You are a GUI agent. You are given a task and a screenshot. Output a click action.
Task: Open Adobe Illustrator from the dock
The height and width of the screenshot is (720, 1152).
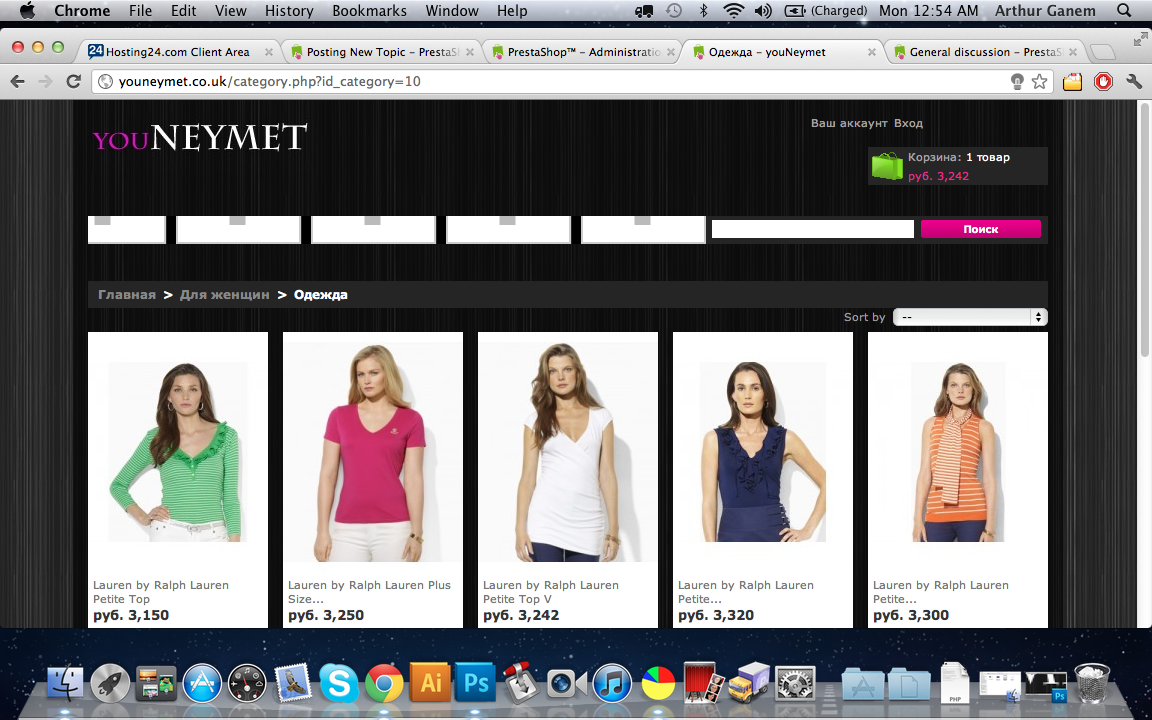(430, 683)
